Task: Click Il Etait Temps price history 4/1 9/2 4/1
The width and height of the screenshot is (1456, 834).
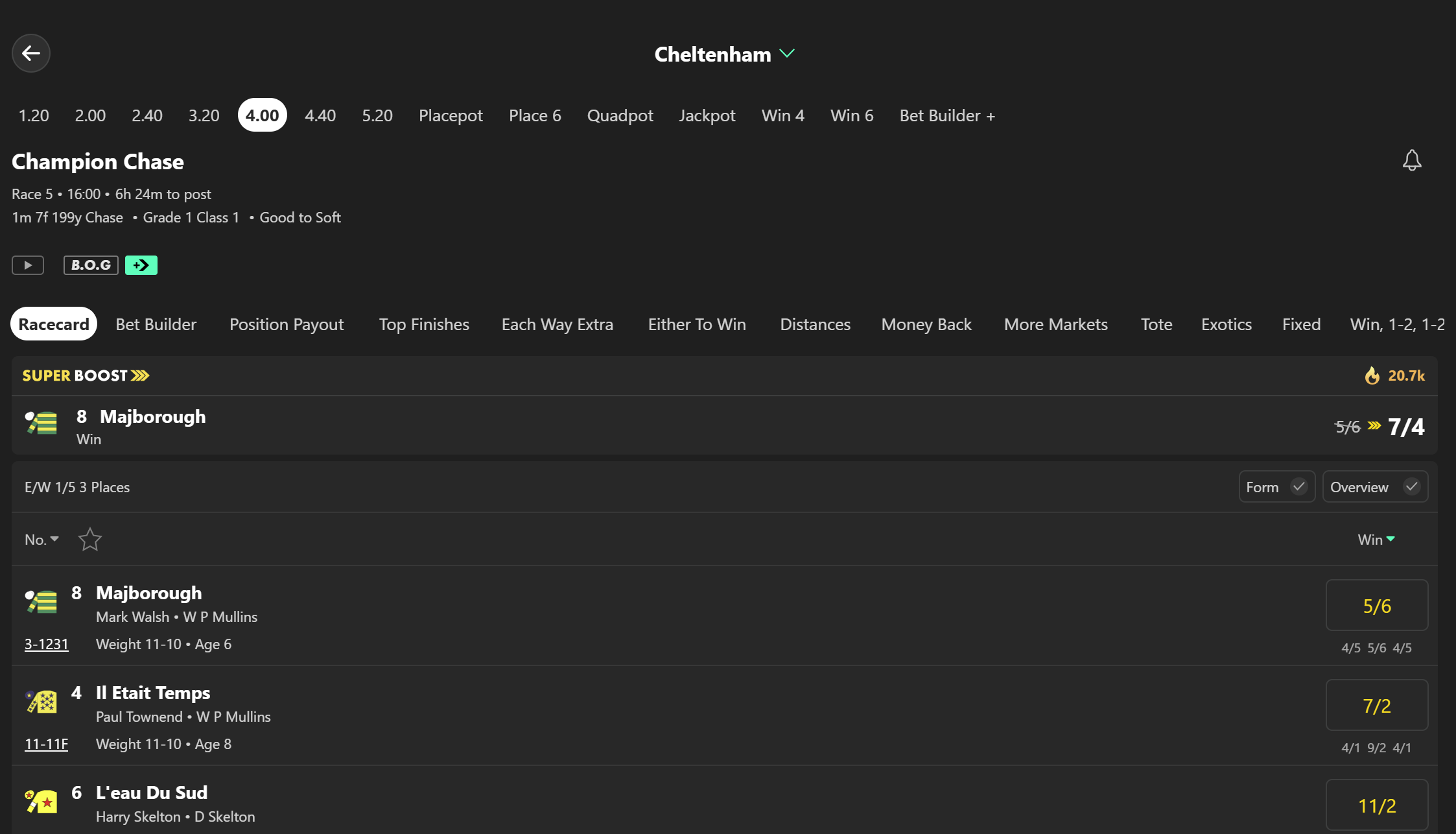Action: coord(1377,748)
